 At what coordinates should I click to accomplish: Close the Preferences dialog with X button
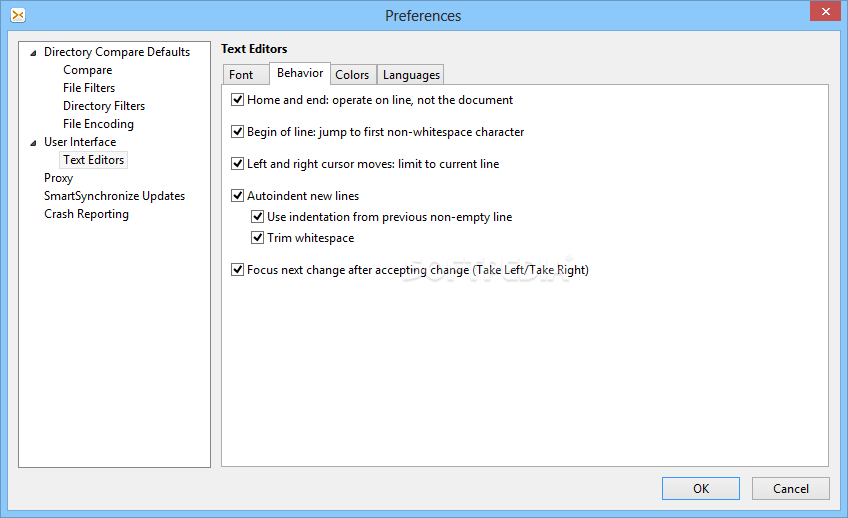[x=825, y=11]
